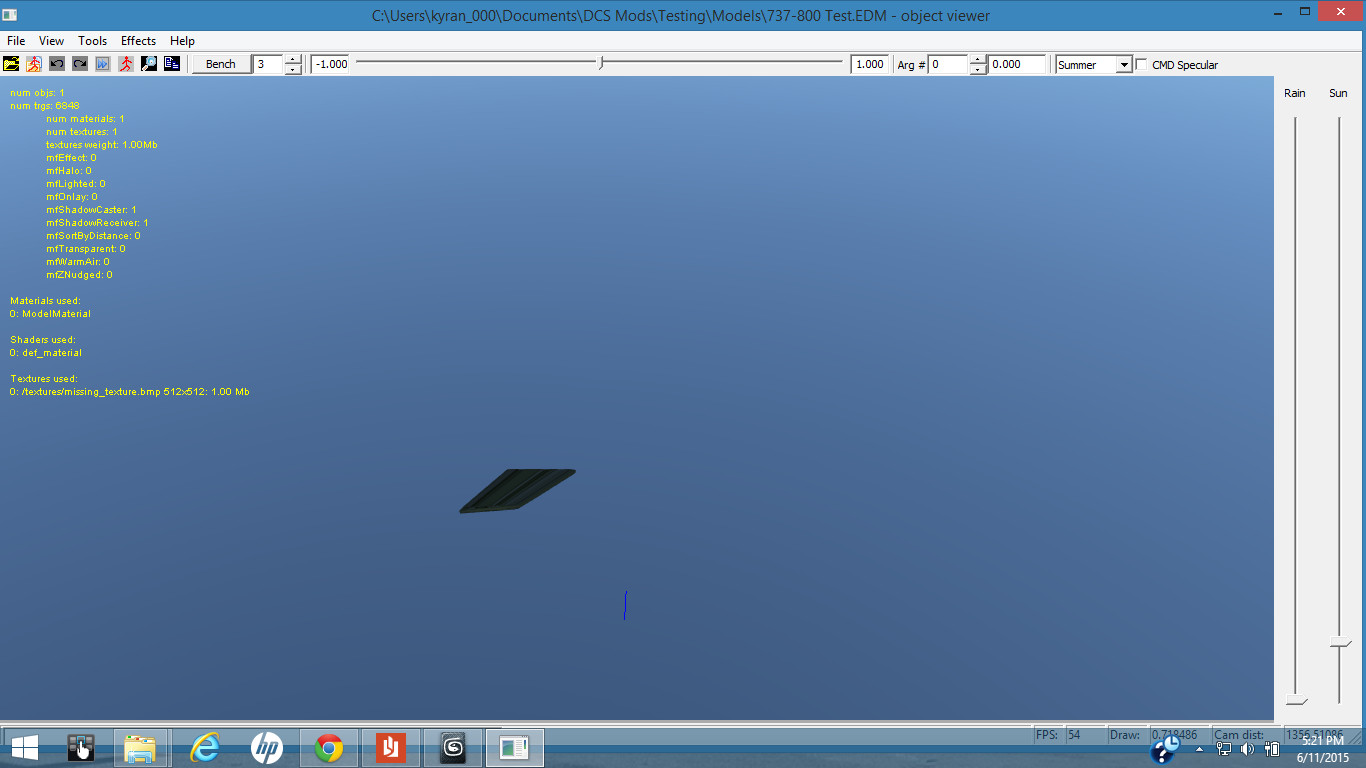Click the Bench button

point(221,64)
